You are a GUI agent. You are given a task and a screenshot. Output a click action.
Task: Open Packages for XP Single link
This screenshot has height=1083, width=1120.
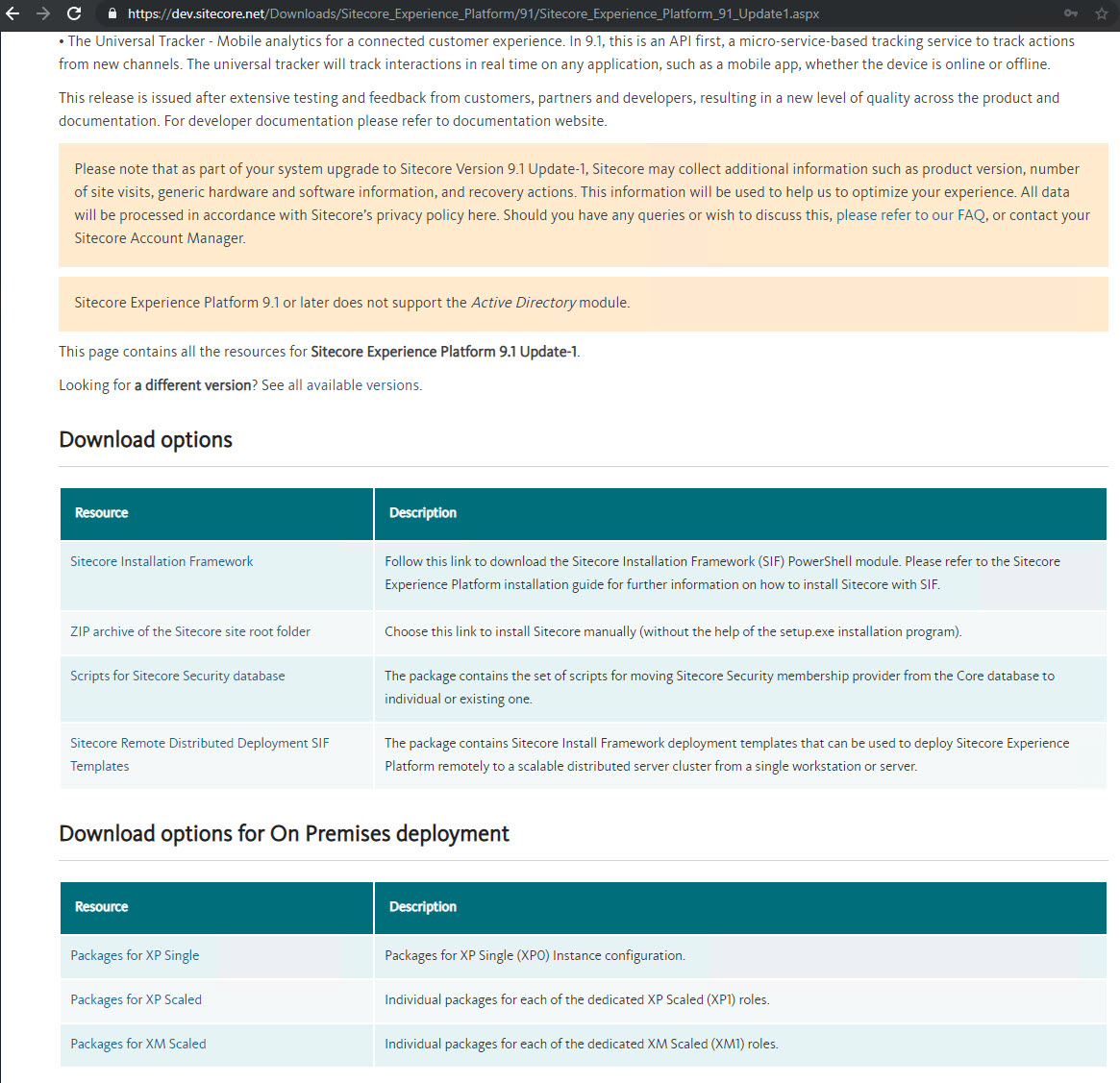[x=135, y=955]
